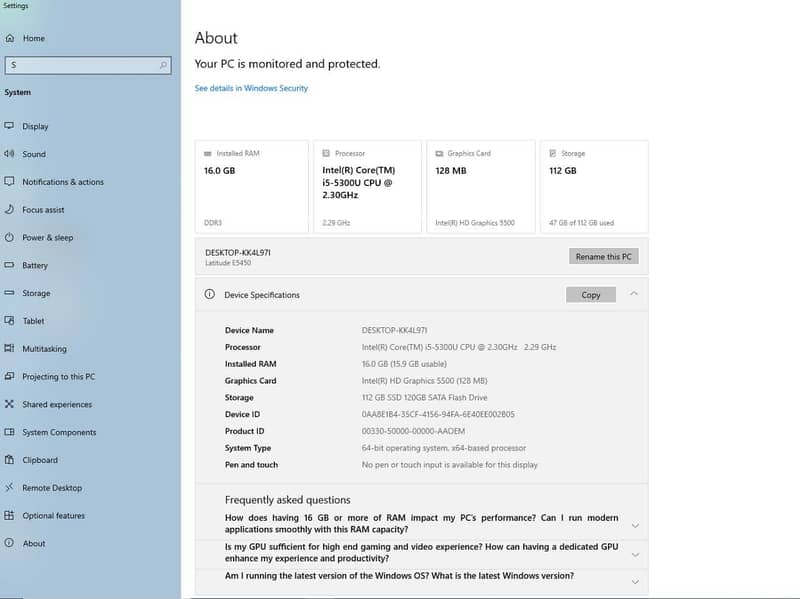Click the Latitude E5450 model text

(228, 263)
